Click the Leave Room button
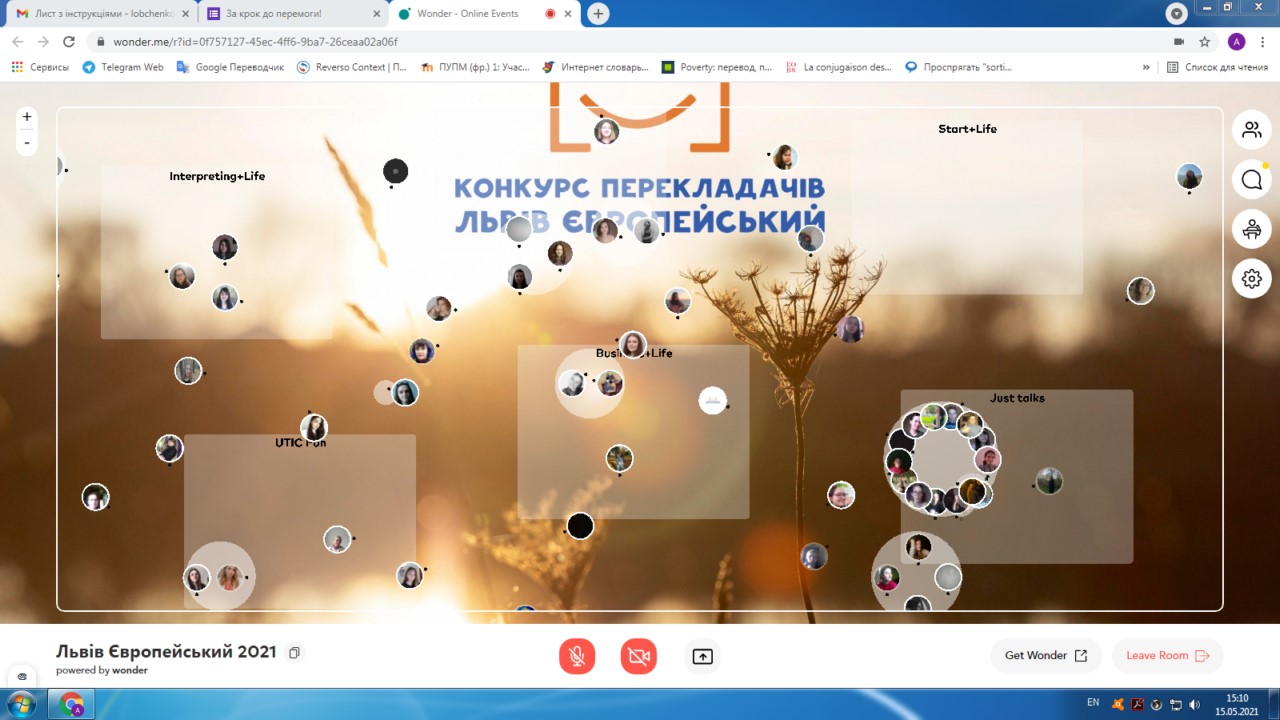This screenshot has width=1280, height=720. tap(1167, 656)
